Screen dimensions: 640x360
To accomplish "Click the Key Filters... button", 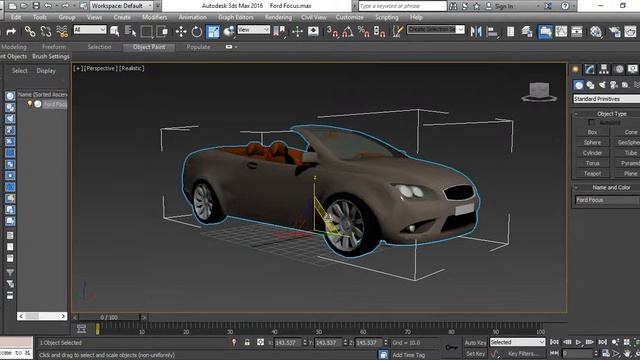I will 523,353.
